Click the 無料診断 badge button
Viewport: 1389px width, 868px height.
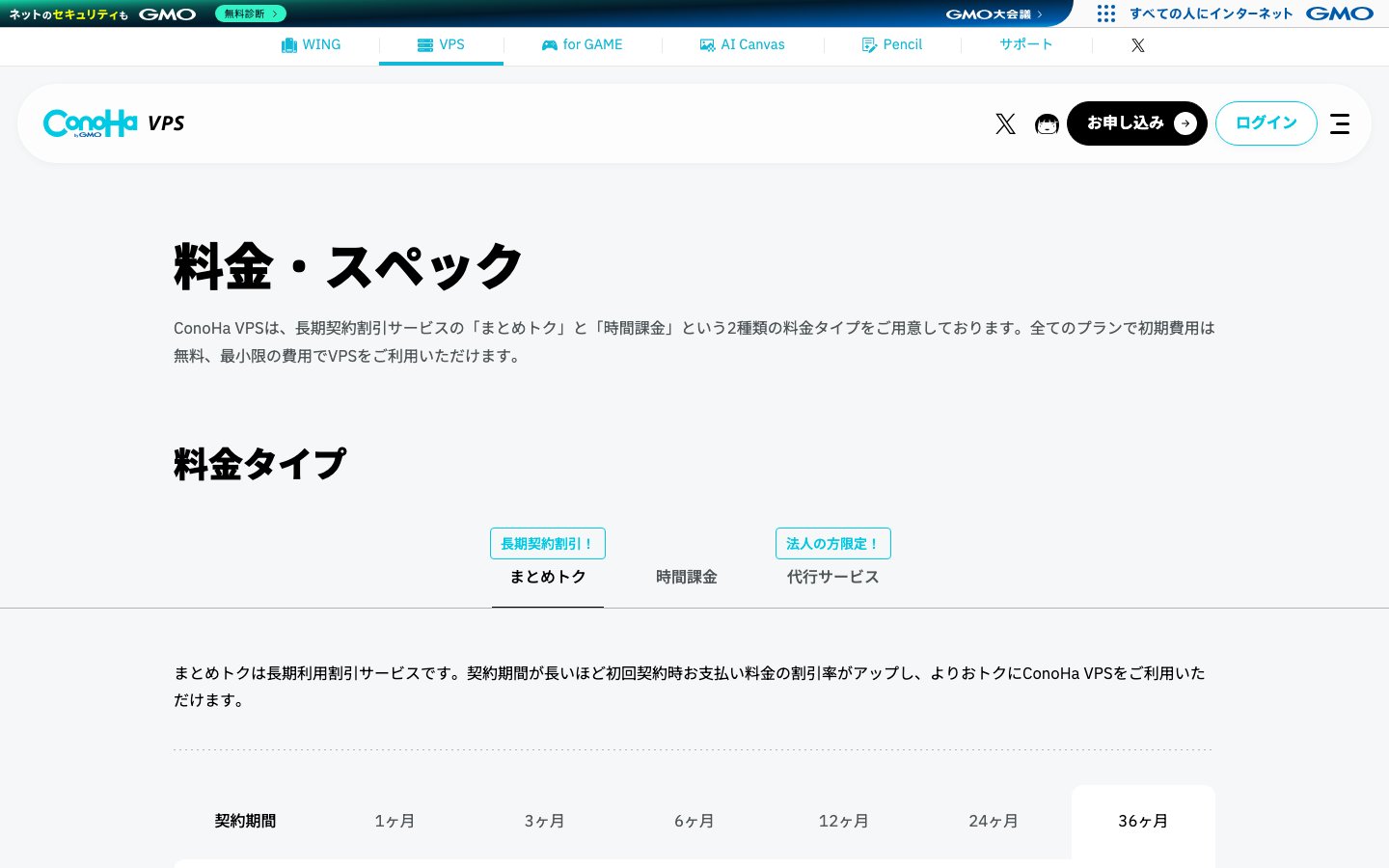[251, 14]
